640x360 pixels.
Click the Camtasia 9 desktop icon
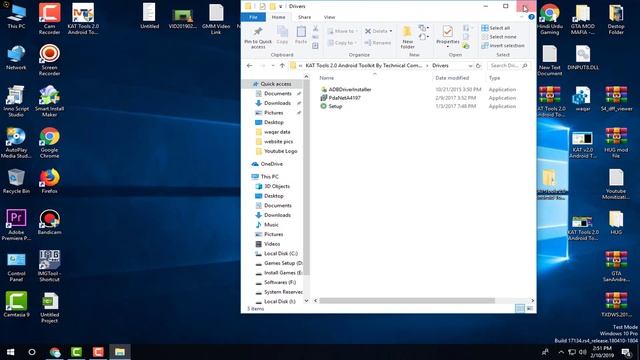[x=16, y=304]
